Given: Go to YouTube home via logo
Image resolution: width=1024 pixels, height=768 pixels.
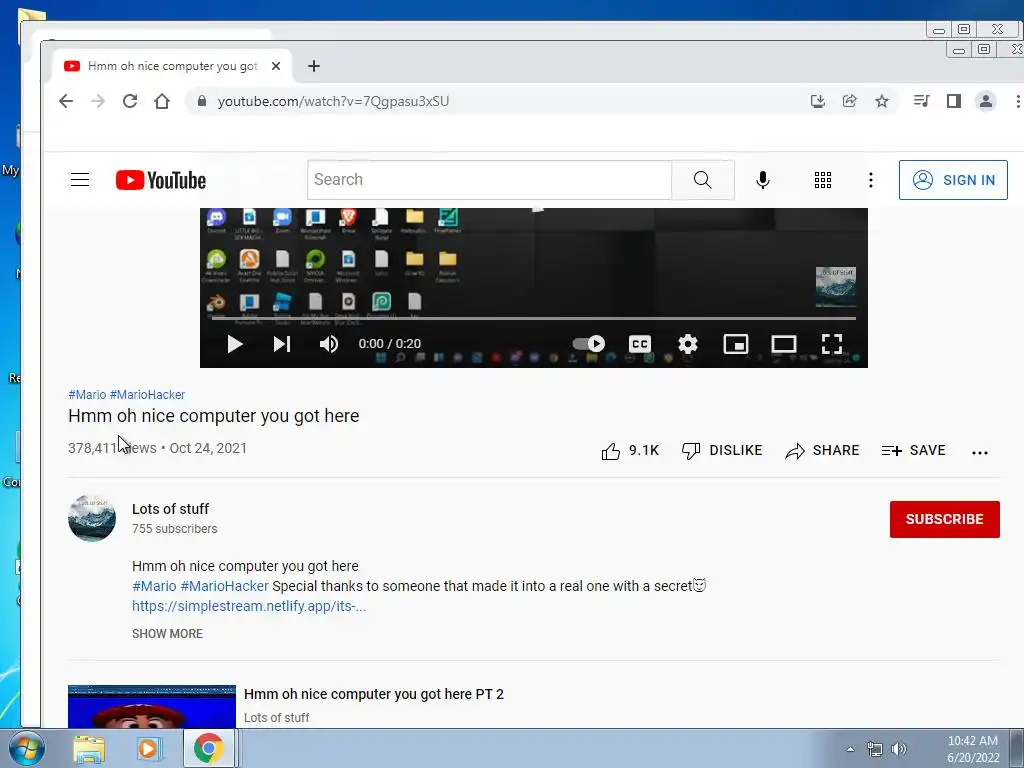Looking at the screenshot, I should tap(161, 180).
